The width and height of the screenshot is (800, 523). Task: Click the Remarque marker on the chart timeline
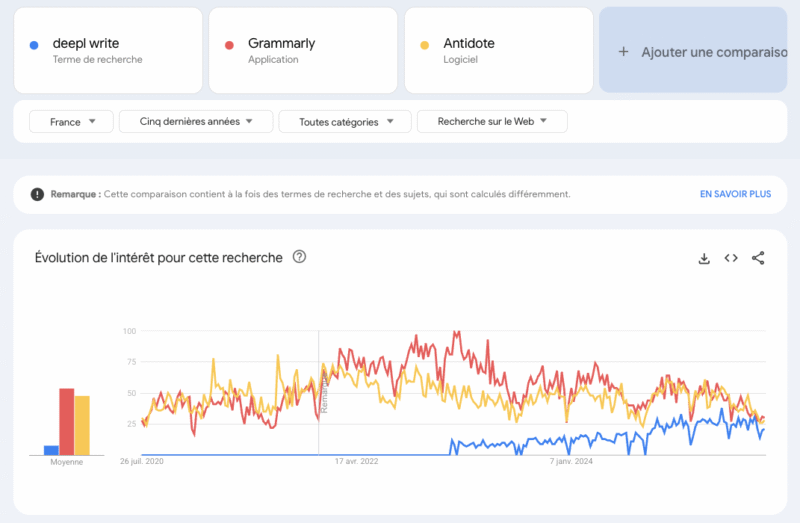(324, 393)
